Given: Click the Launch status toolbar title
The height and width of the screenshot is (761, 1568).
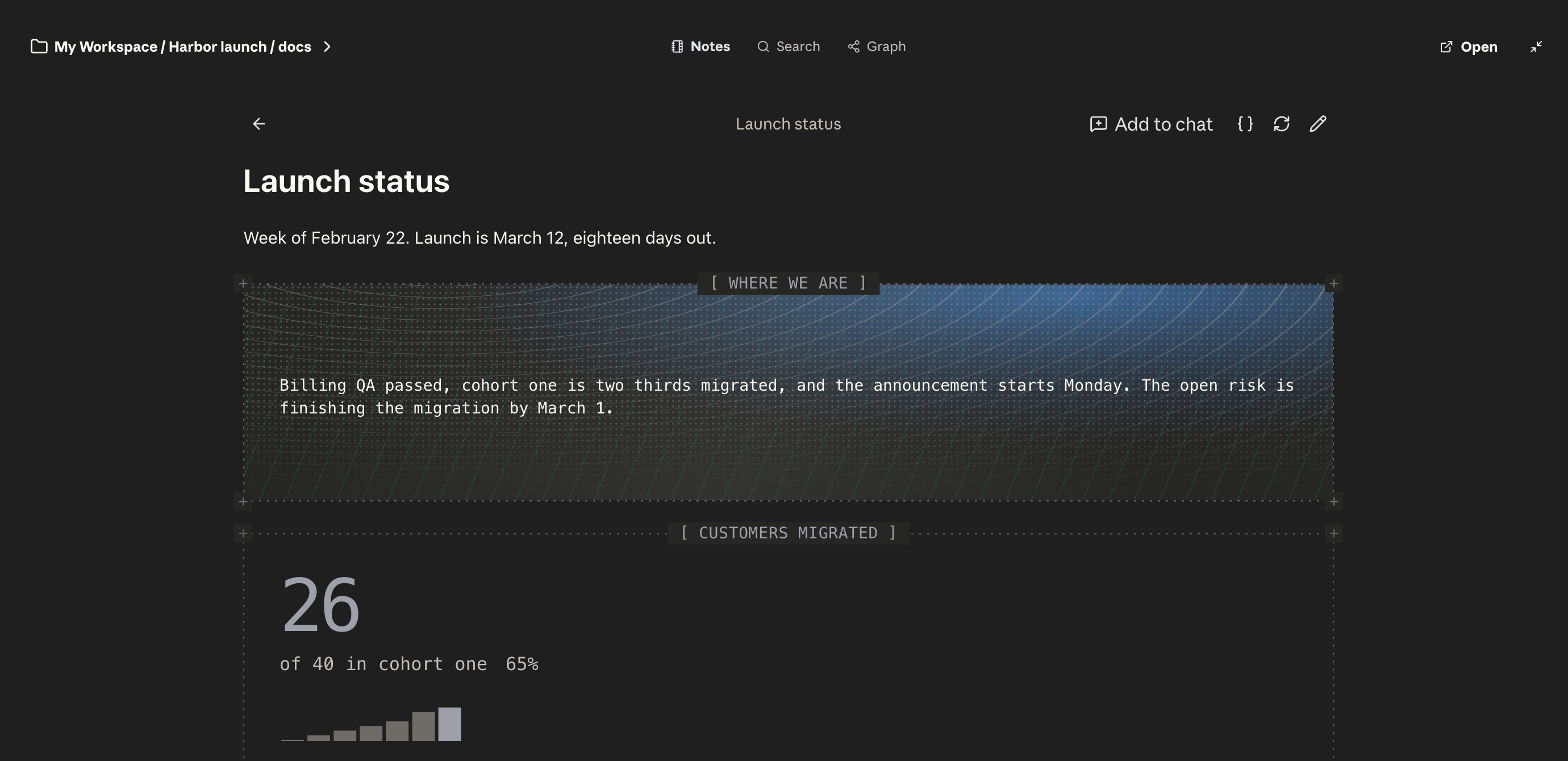Looking at the screenshot, I should [x=789, y=124].
